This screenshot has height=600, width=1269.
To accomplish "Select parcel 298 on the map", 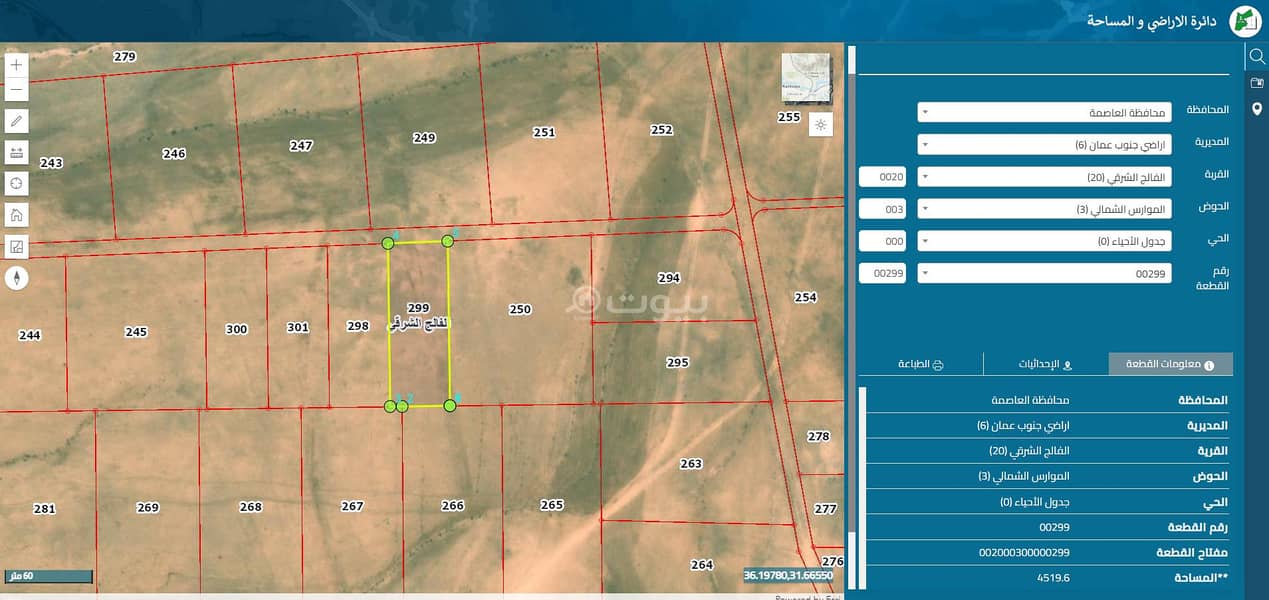I will pyautogui.click(x=358, y=326).
